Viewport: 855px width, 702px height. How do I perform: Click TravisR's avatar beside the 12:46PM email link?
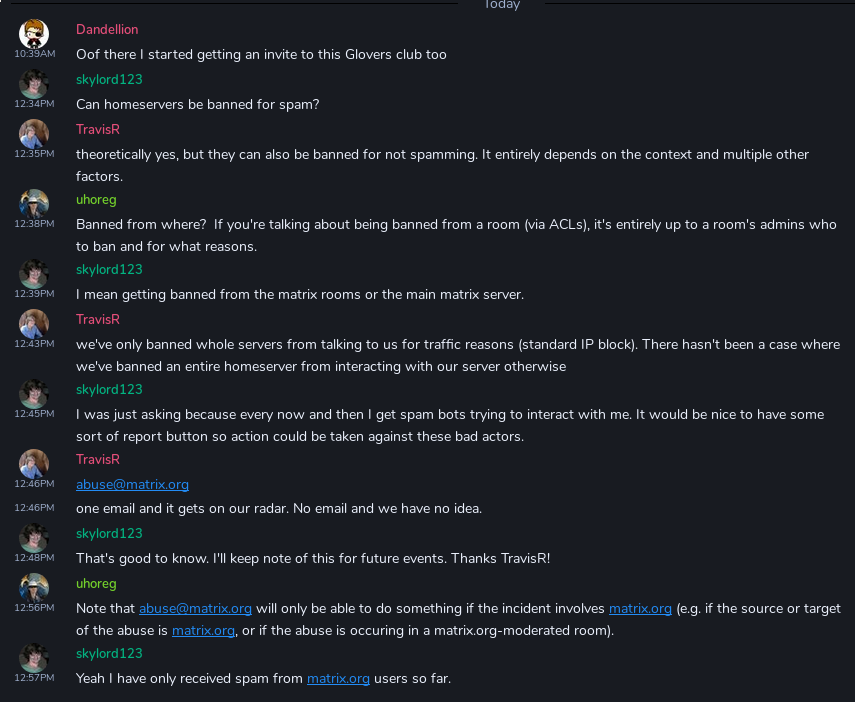34,463
